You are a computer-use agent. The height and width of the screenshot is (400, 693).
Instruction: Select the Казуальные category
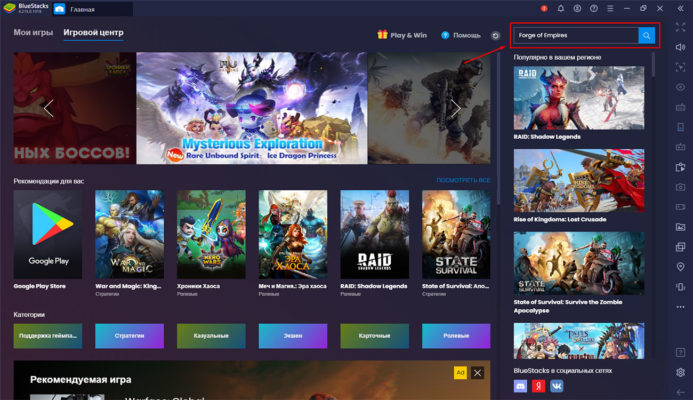tap(211, 336)
